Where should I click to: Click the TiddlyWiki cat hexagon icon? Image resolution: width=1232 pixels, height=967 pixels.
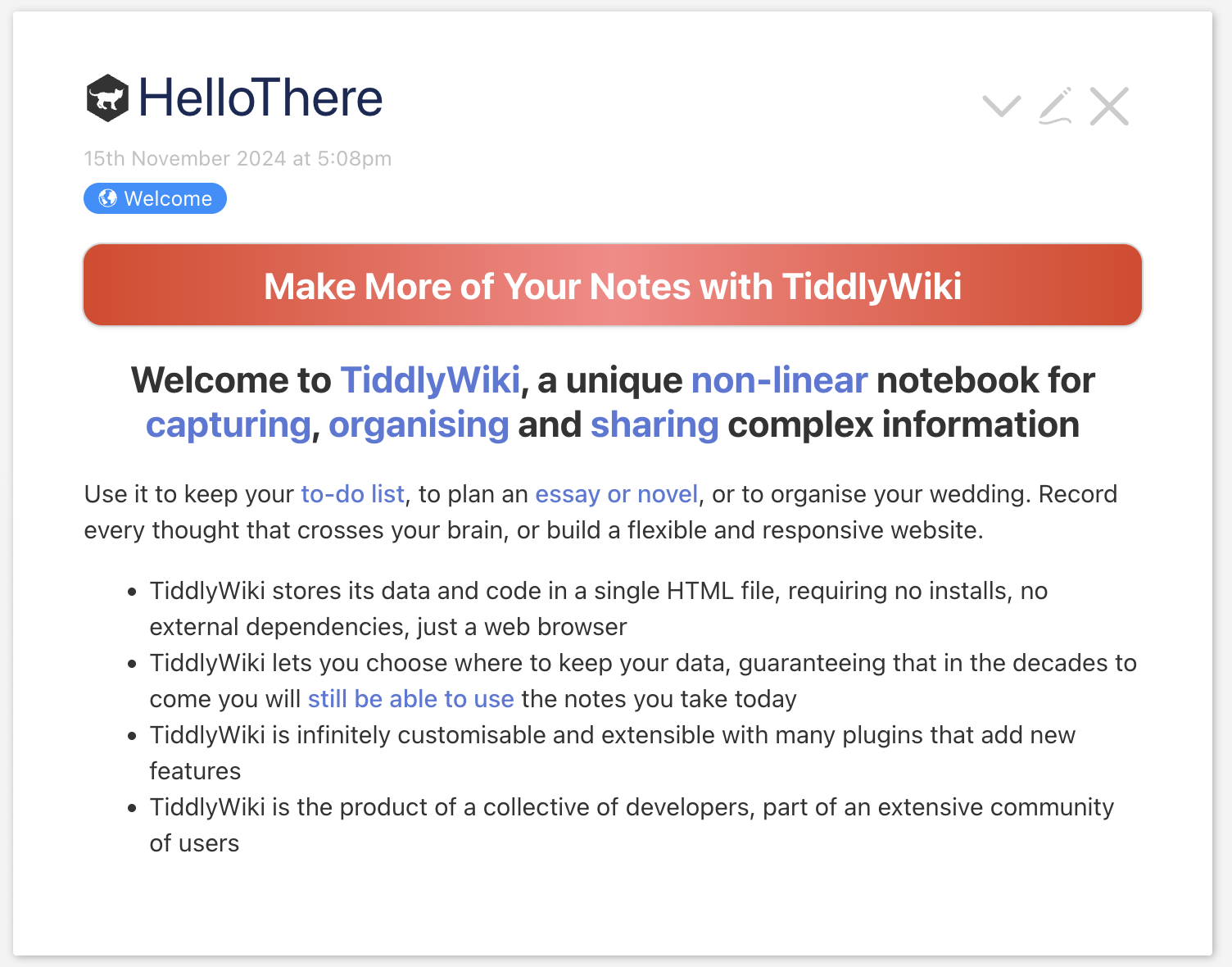(x=107, y=98)
